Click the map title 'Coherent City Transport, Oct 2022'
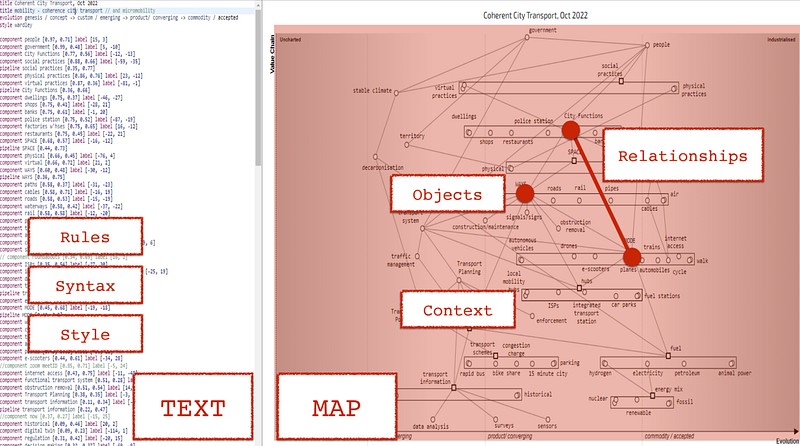The height and width of the screenshot is (446, 800). 535,15
